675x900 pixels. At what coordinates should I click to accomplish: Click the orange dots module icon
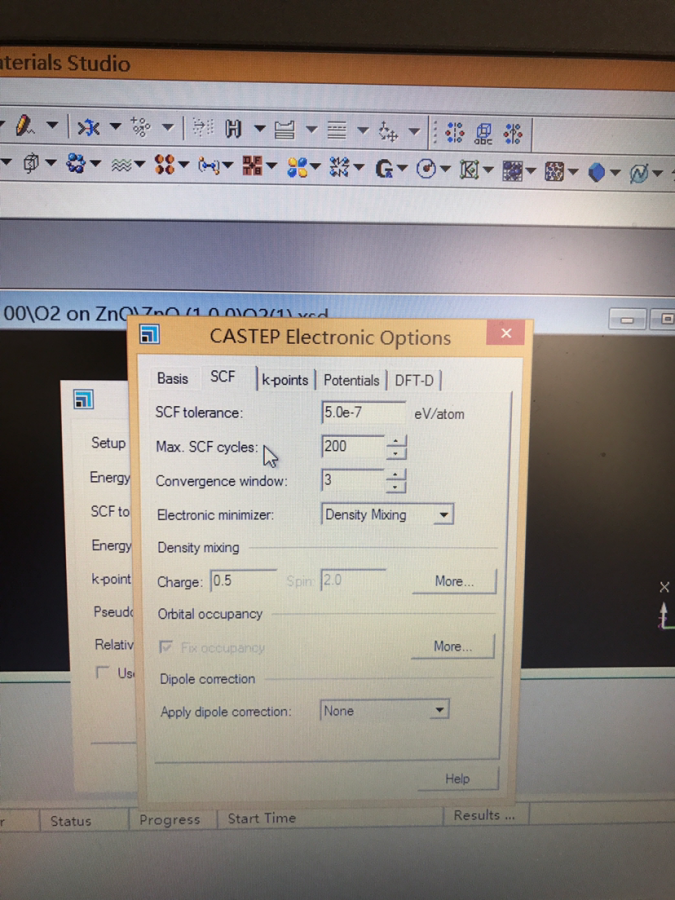(x=165, y=165)
